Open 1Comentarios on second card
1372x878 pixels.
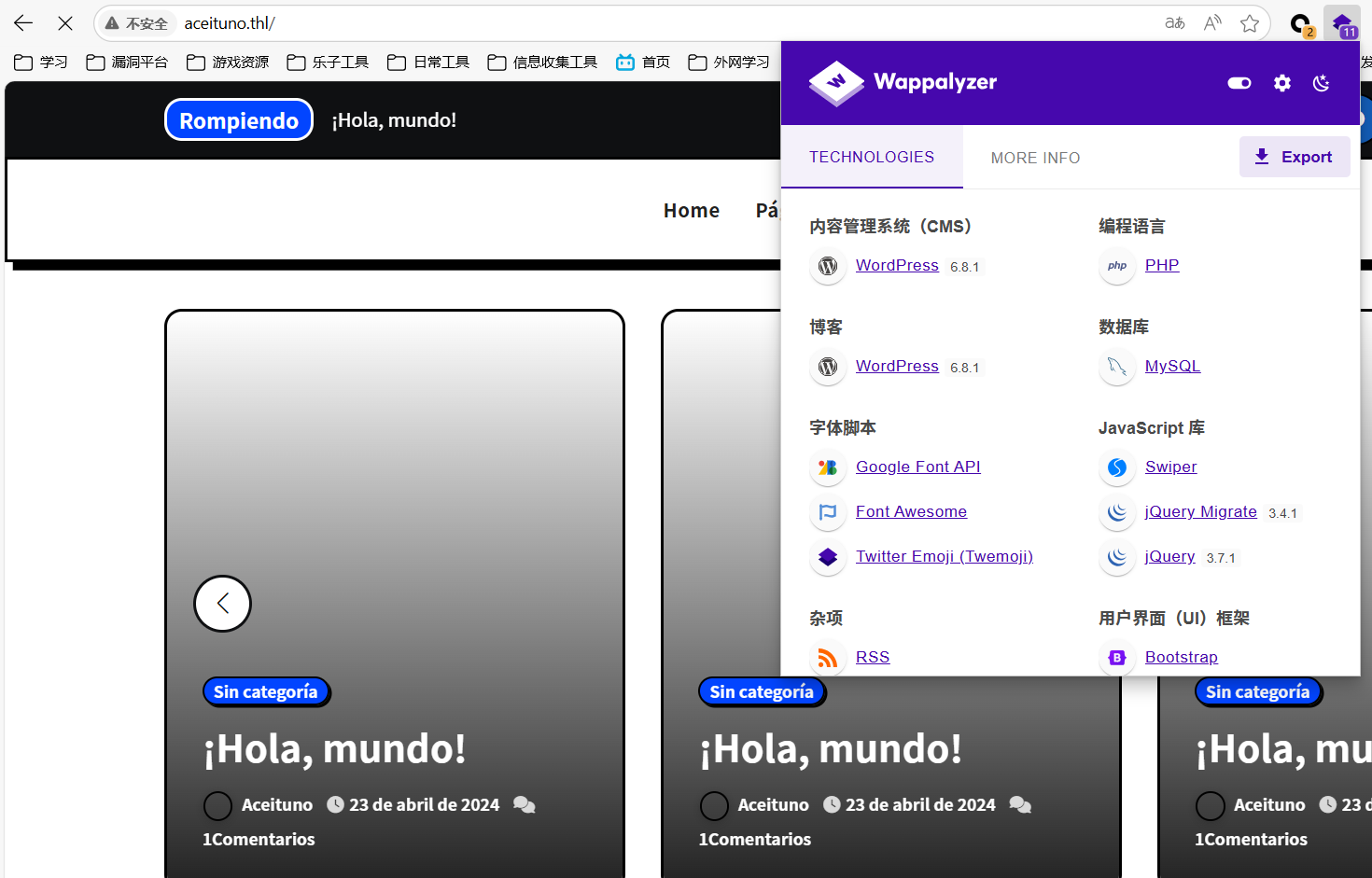pos(755,840)
